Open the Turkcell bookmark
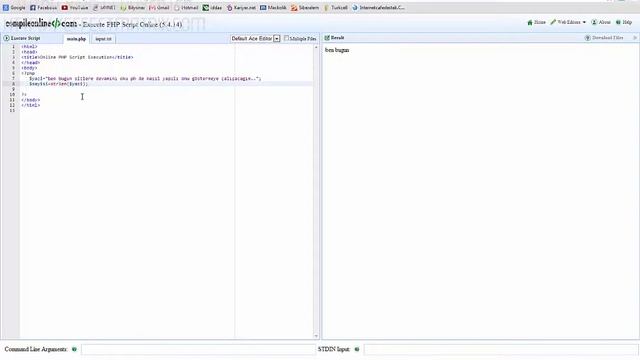The image size is (640, 360). pos(336,7)
